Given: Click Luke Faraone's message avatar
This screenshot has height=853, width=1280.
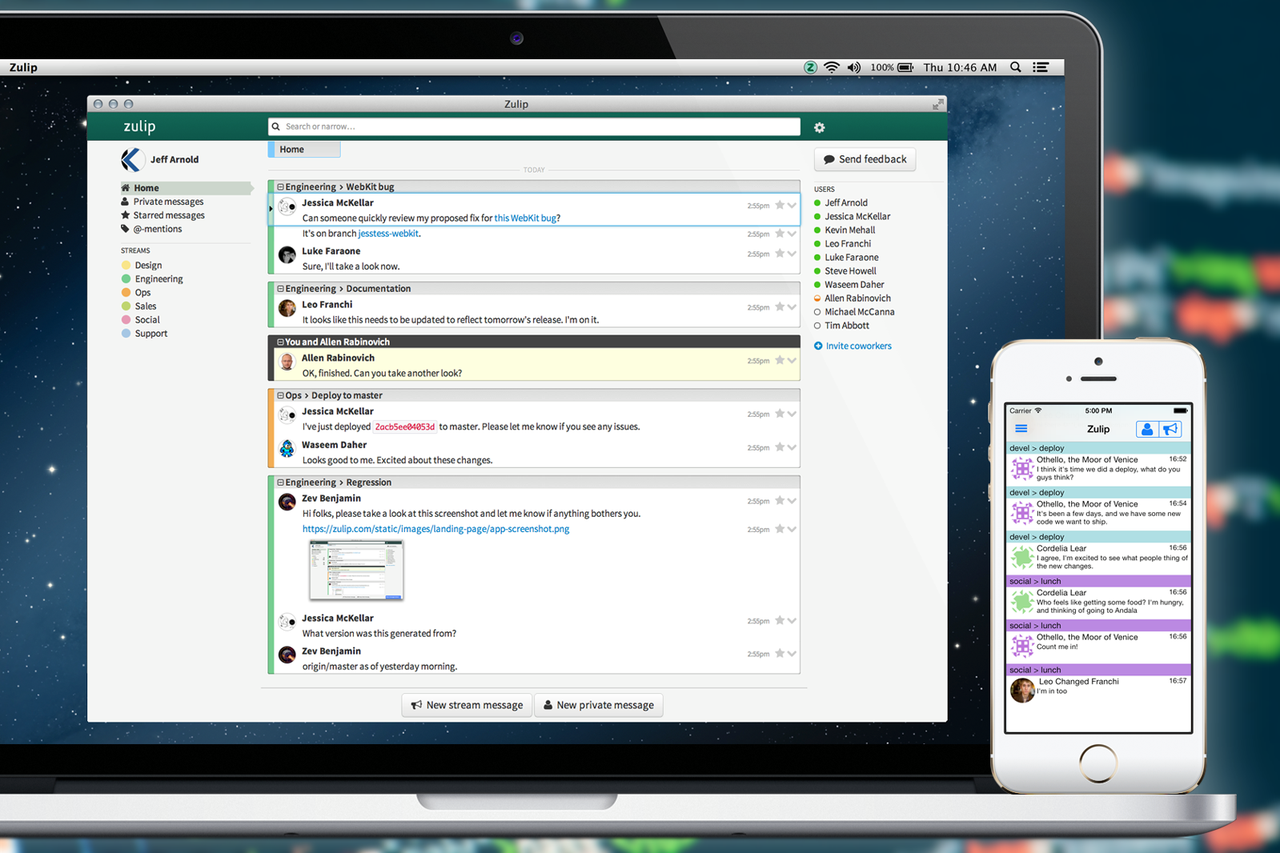Looking at the screenshot, I should [287, 254].
